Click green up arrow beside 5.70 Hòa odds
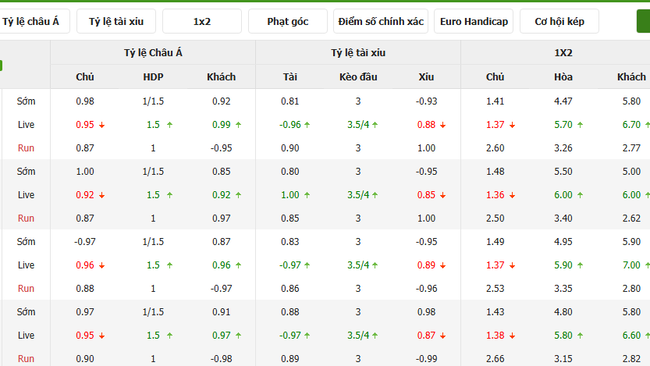 (x=580, y=125)
